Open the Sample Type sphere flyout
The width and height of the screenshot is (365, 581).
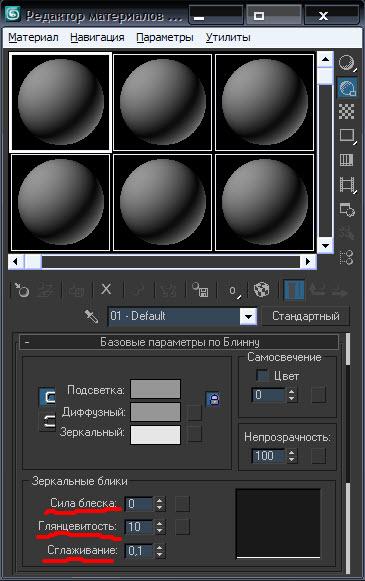pyautogui.click(x=347, y=63)
